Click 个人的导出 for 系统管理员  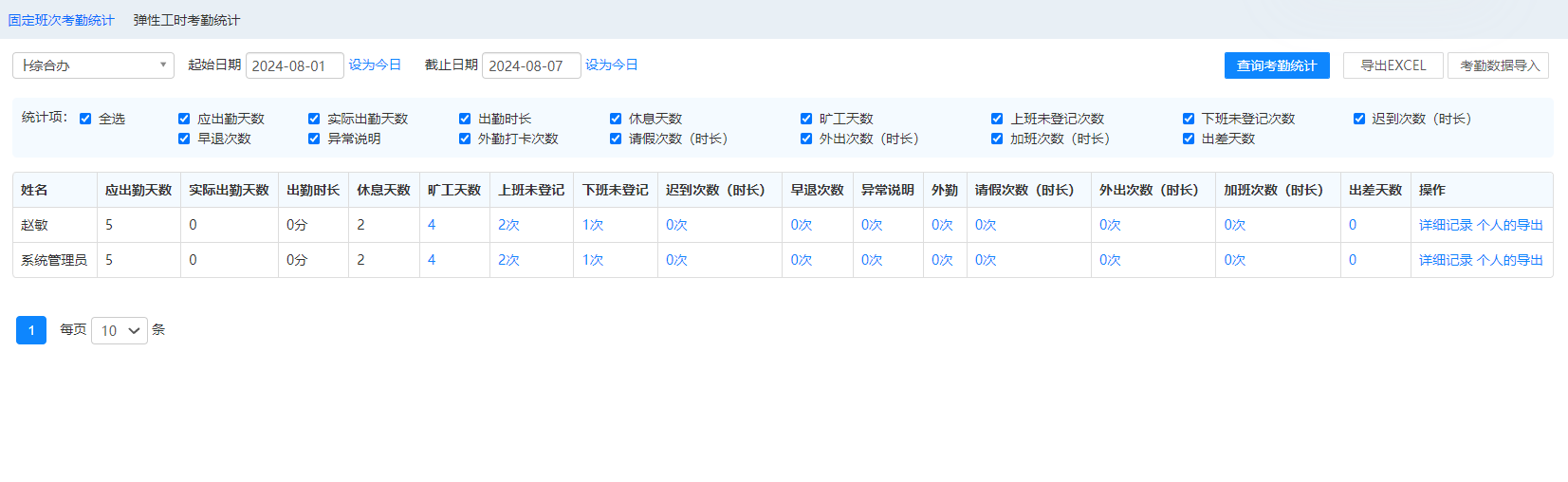[1510, 260]
